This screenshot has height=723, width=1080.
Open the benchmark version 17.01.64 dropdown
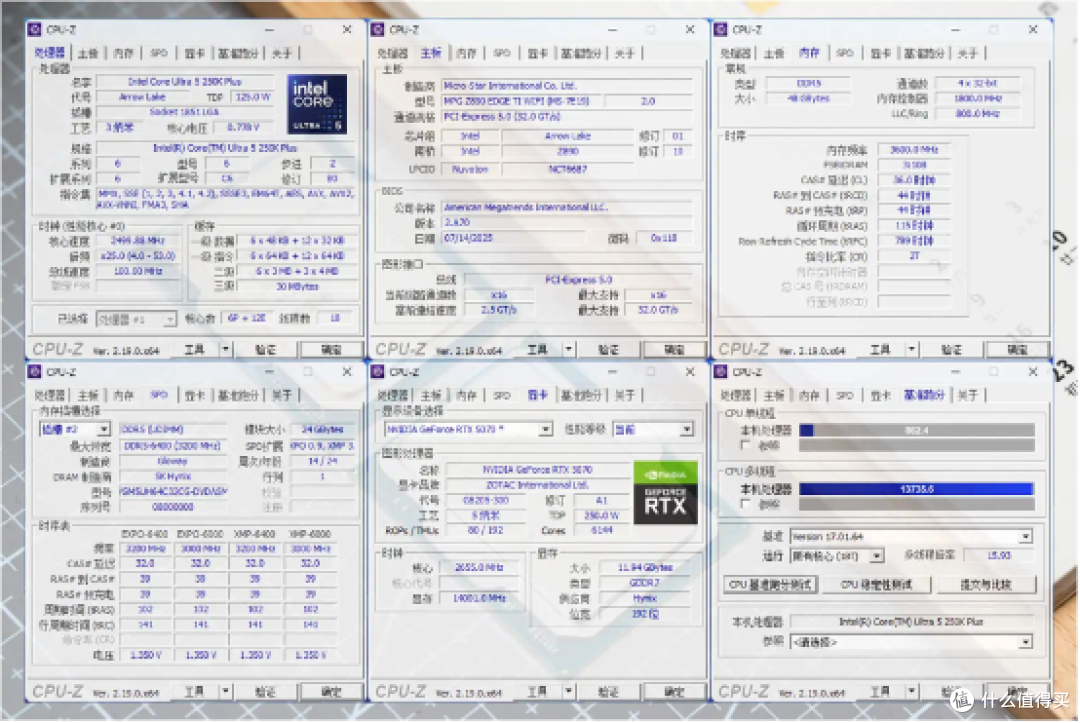pyautogui.click(x=911, y=536)
